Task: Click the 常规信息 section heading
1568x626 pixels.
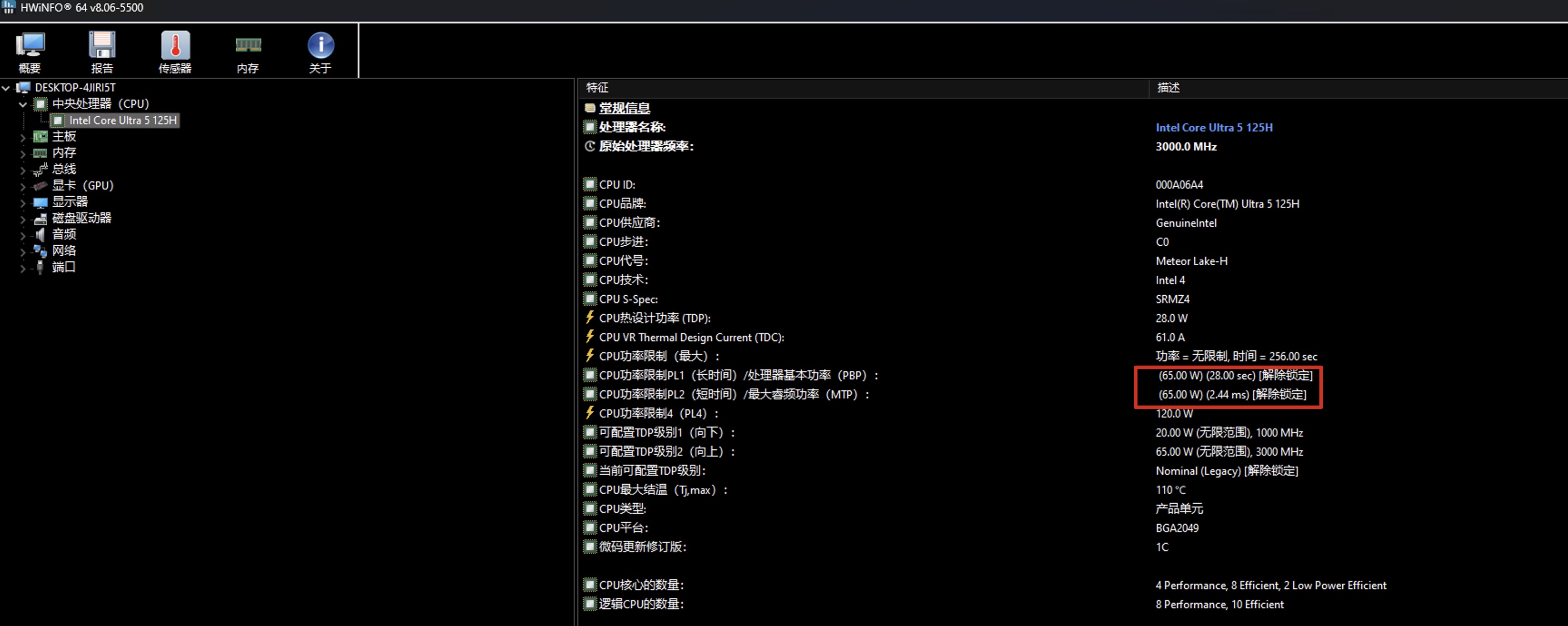Action: (625, 108)
